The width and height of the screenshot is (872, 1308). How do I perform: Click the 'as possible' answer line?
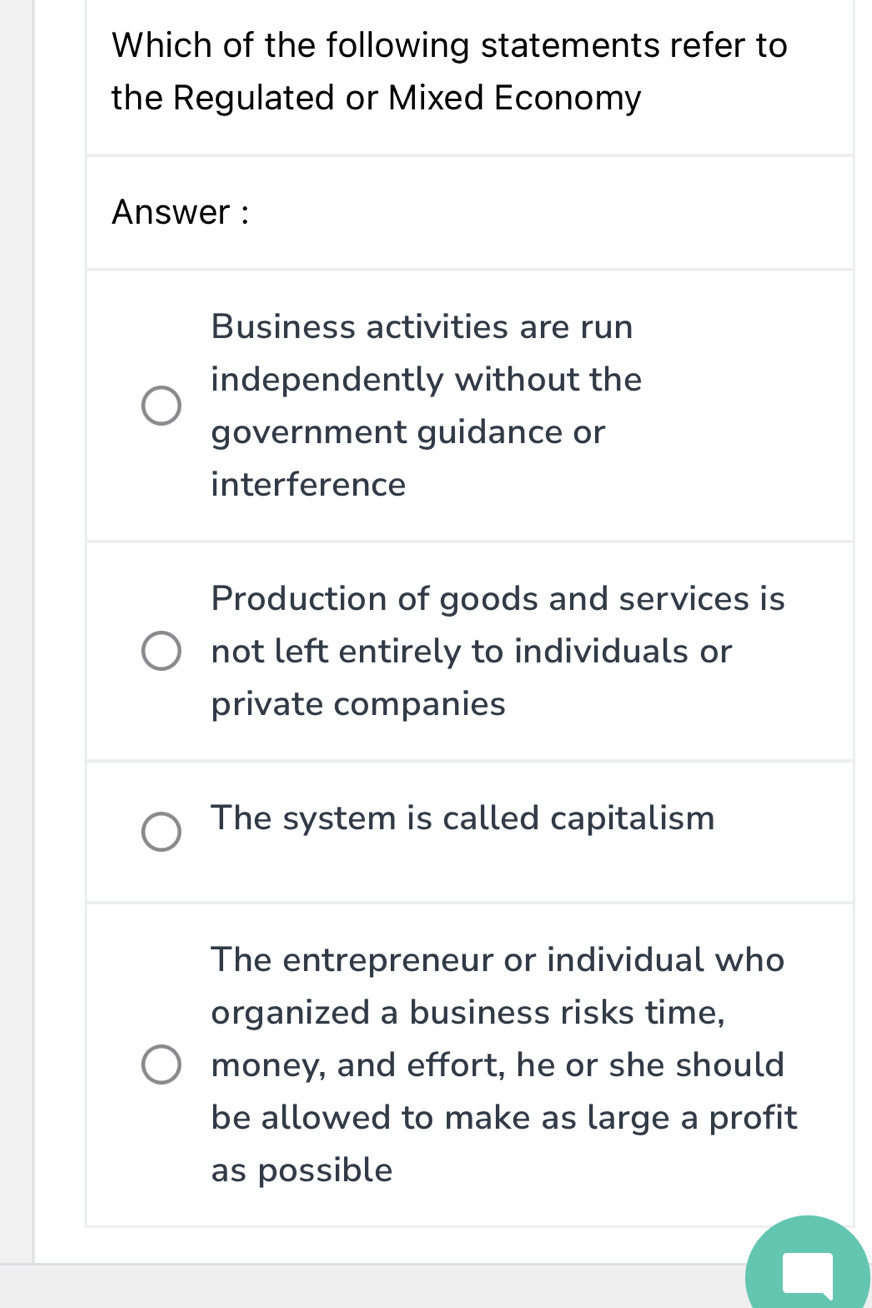coord(302,1170)
